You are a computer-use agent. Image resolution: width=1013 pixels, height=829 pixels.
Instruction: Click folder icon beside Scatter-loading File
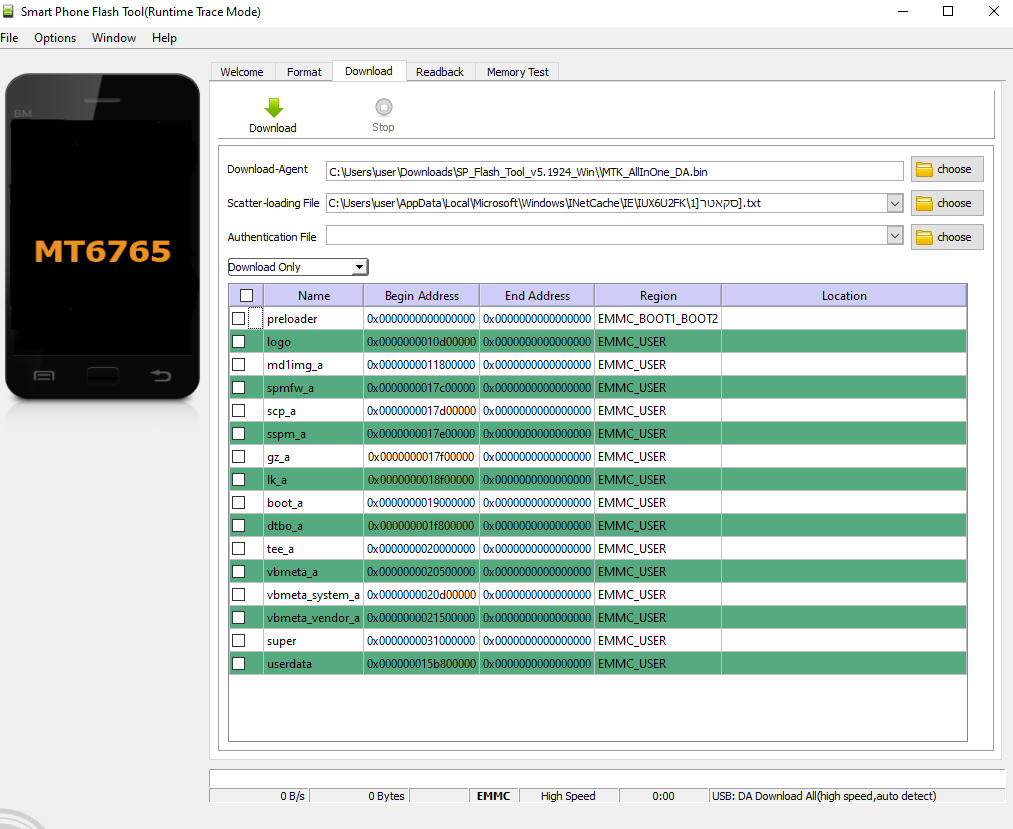tap(925, 203)
